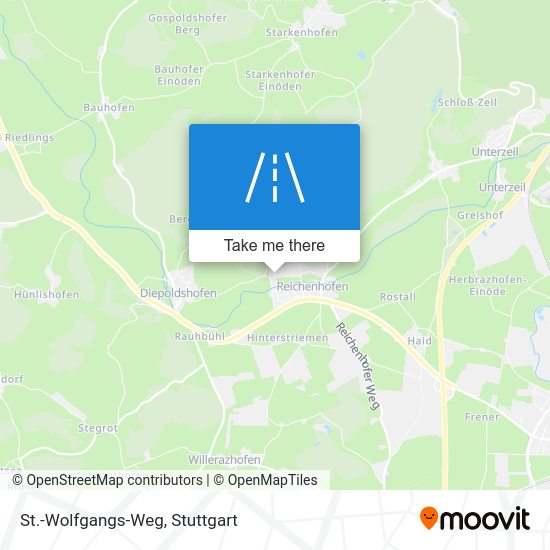Click the Reichenhofer Weg street label
Screen dimensions: 550x550
(358, 366)
